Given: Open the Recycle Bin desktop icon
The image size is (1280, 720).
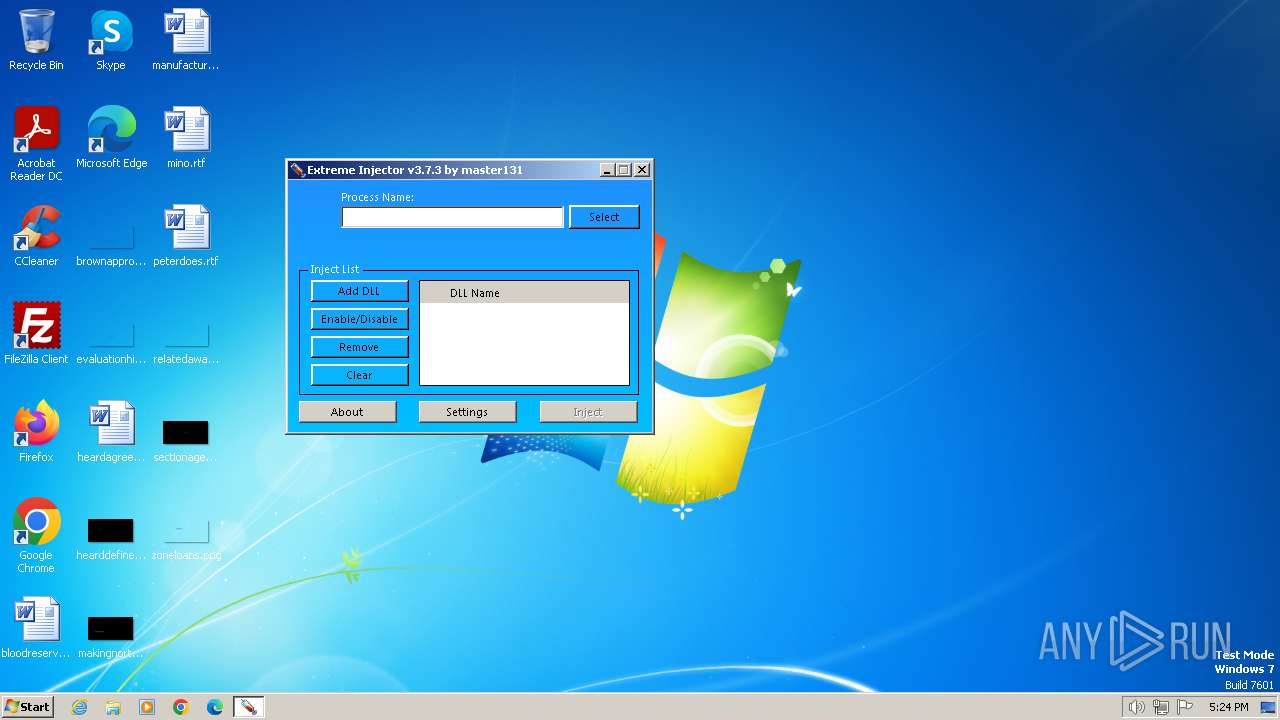Looking at the screenshot, I should [36, 40].
